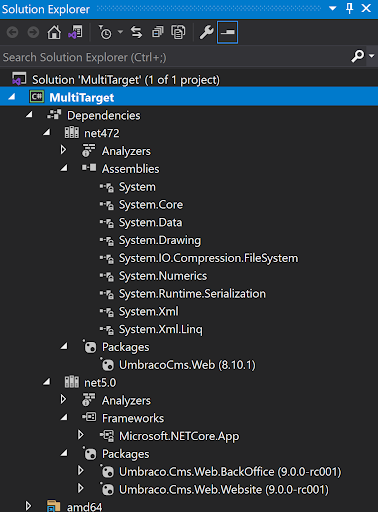This screenshot has width=378, height=512.
Task: Collapse the Assemblies node
Action: coord(64,169)
